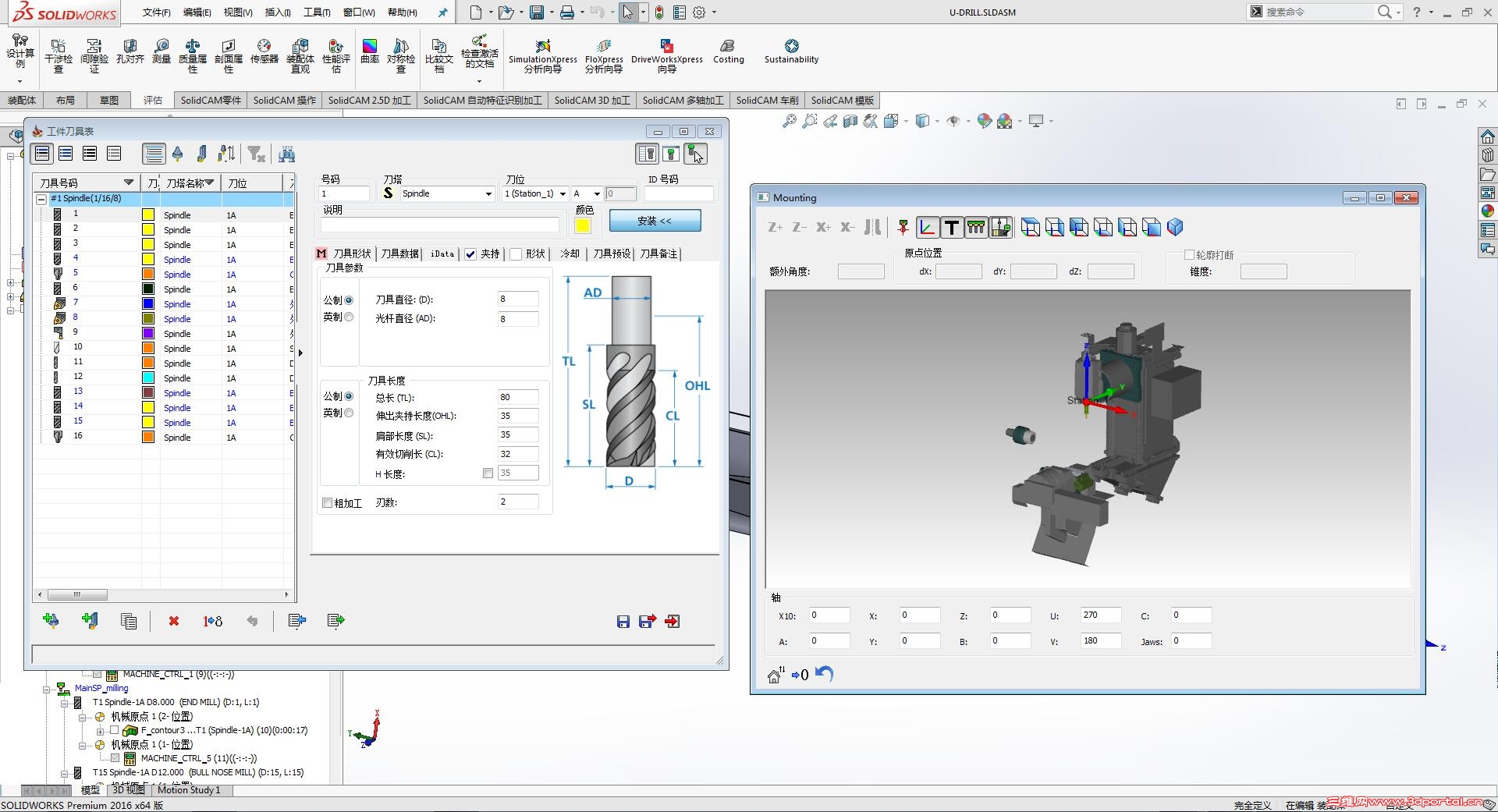Toggle the 轮廓打断 checkbox in Mounting
The width and height of the screenshot is (1498, 812).
[x=1189, y=255]
